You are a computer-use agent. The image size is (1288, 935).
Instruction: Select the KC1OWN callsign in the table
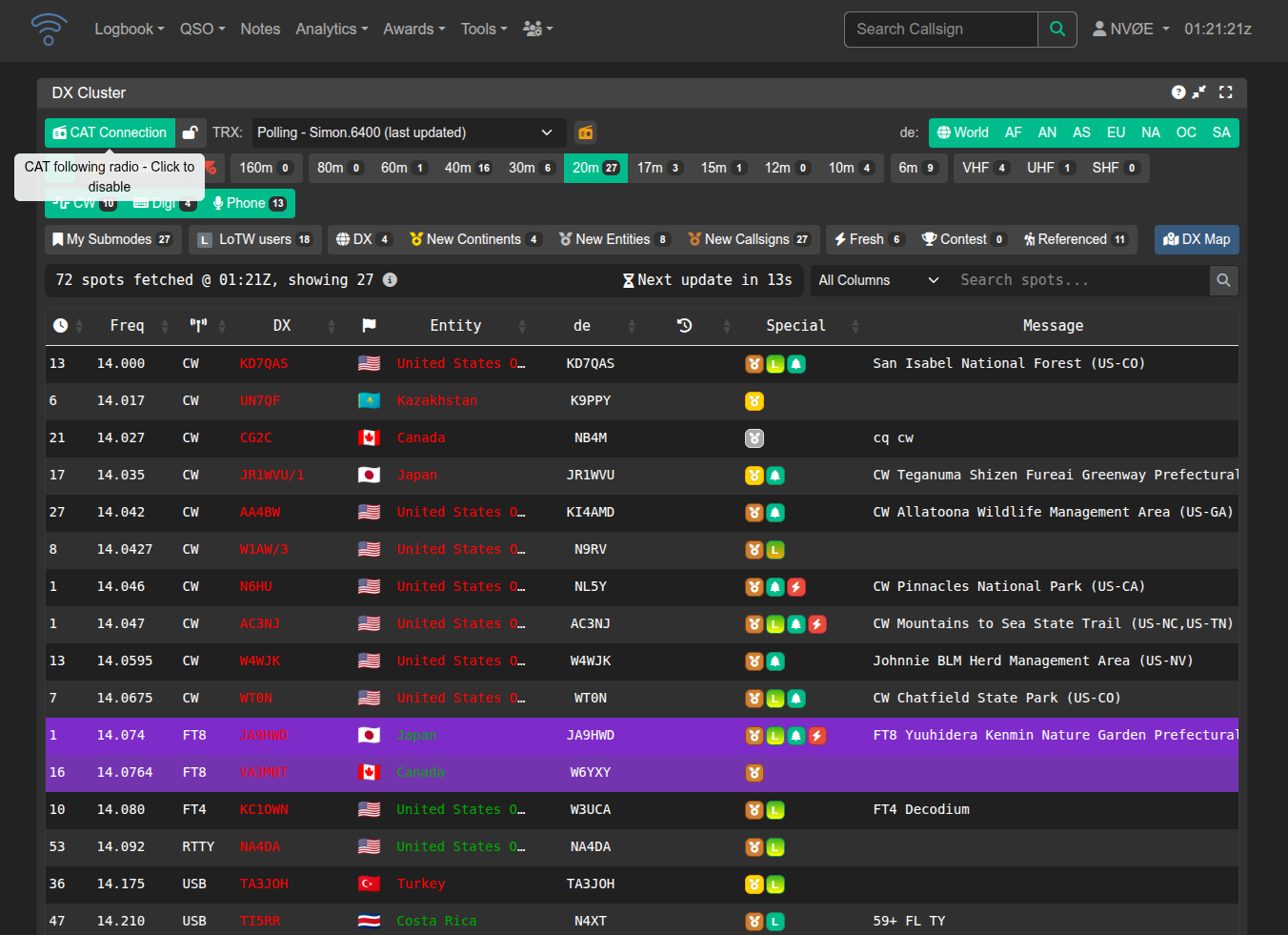264,810
